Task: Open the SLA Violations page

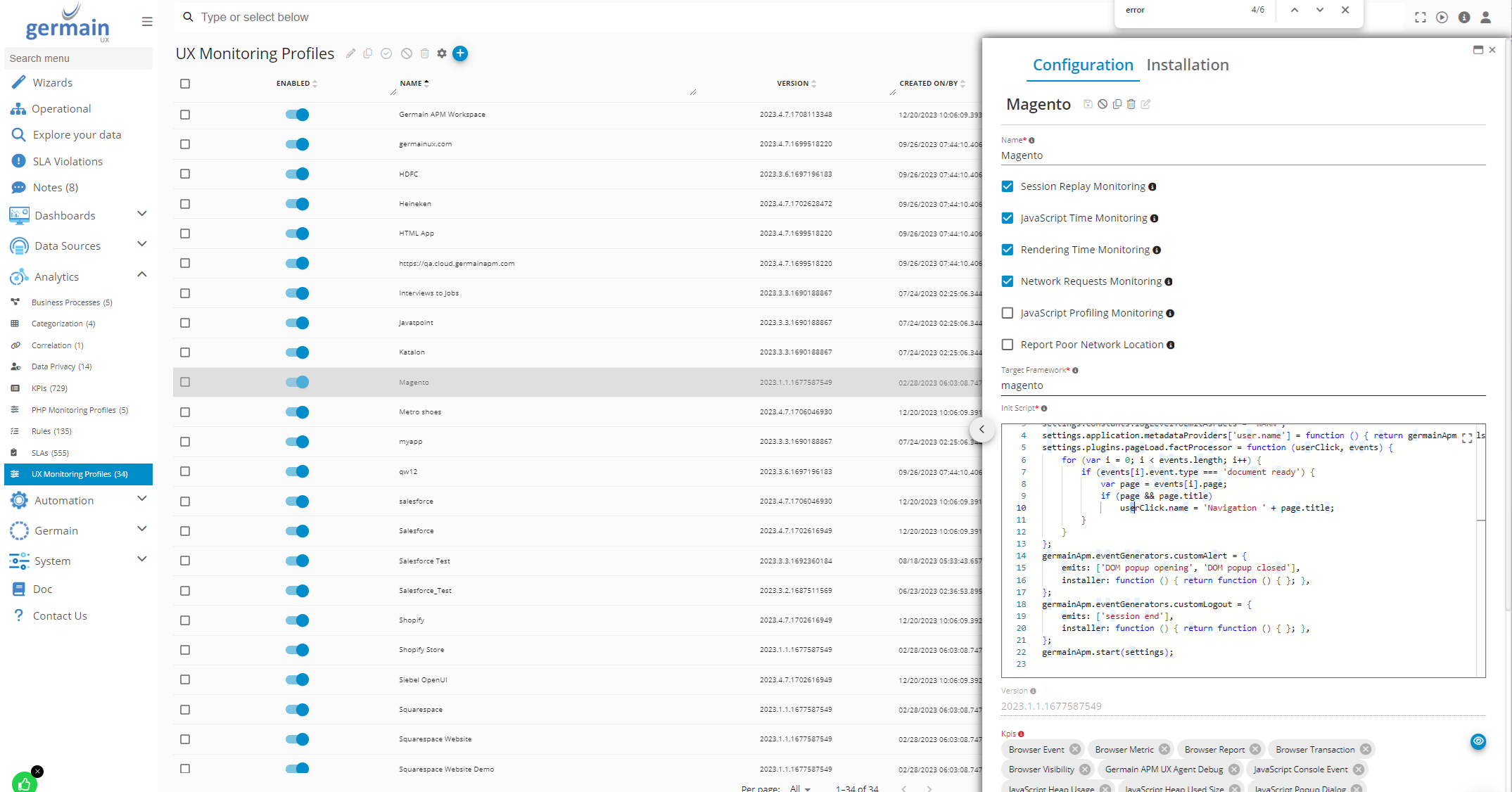Action: point(67,160)
